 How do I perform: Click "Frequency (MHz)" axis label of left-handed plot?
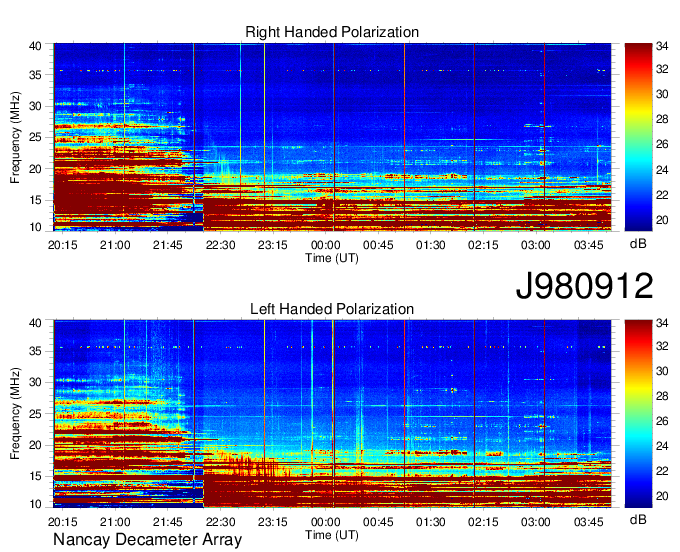(x=15, y=414)
